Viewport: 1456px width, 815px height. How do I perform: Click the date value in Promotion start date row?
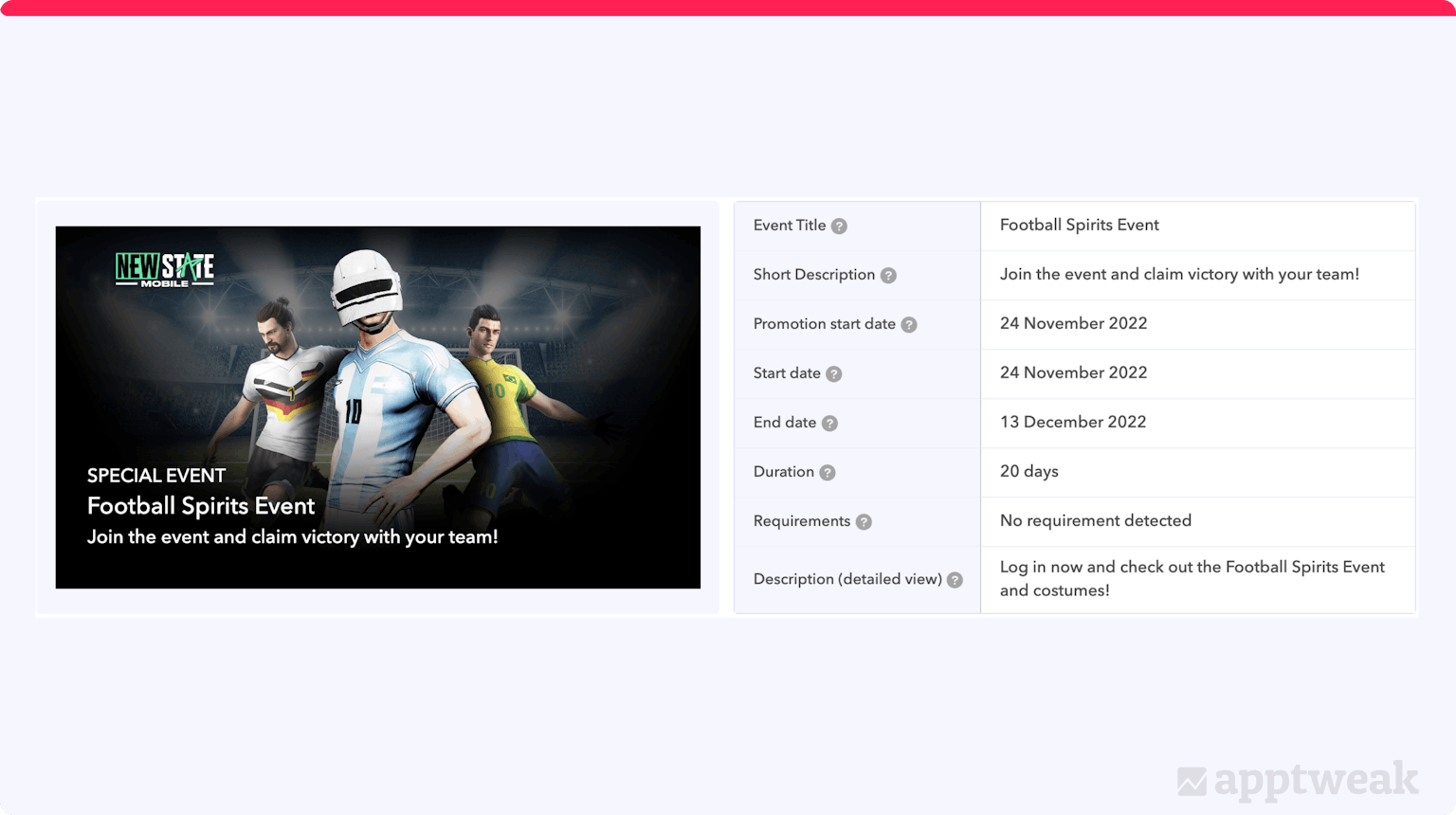tap(1073, 324)
